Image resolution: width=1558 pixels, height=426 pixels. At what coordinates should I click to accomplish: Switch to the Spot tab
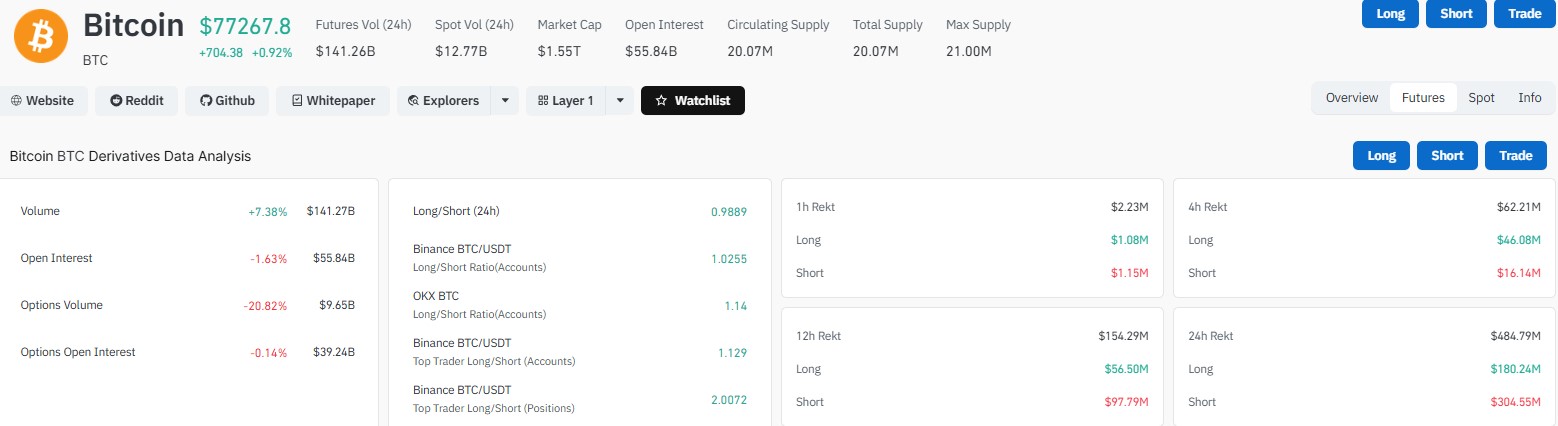tap(1481, 98)
